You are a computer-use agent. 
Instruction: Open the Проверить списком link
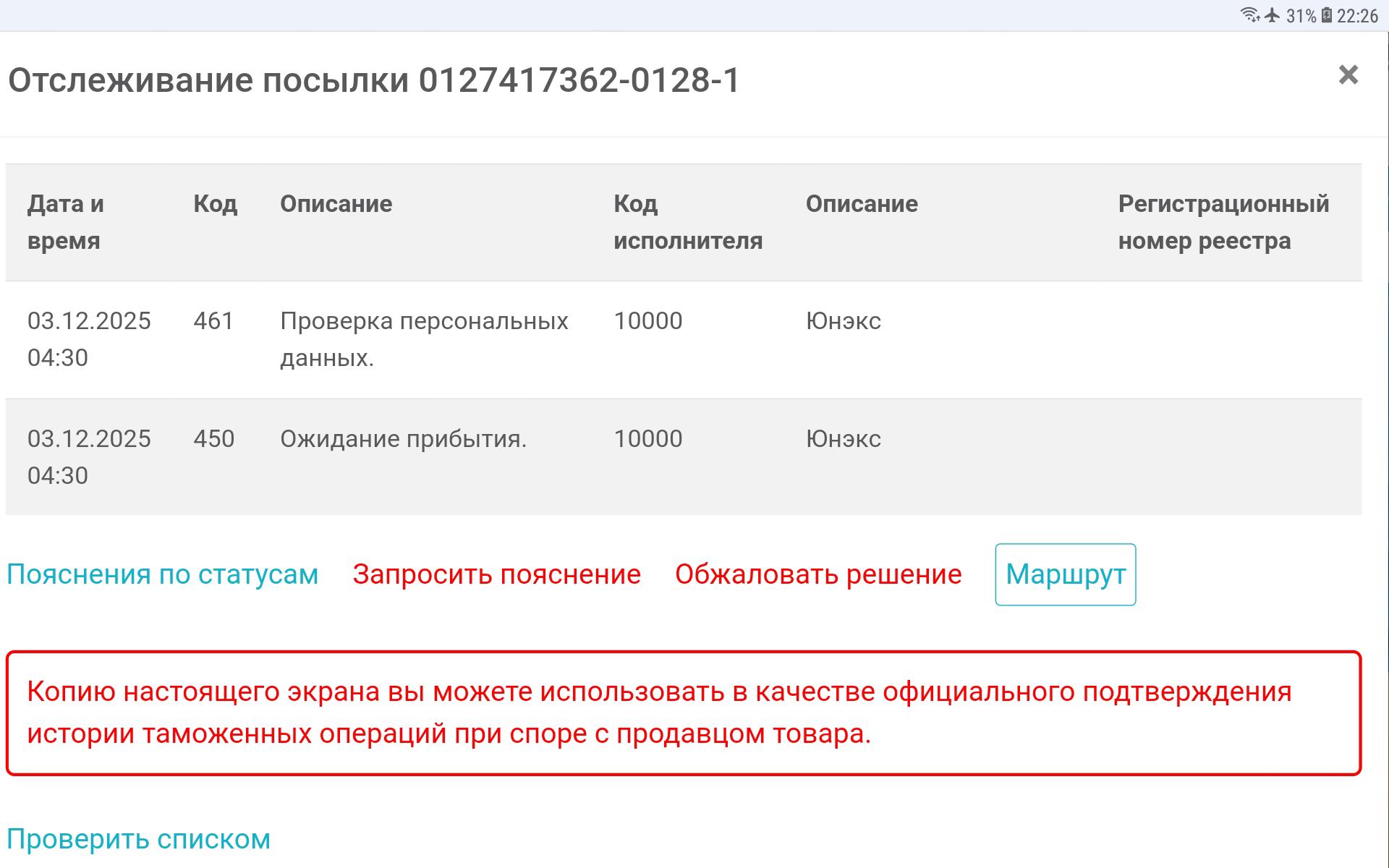point(138,839)
